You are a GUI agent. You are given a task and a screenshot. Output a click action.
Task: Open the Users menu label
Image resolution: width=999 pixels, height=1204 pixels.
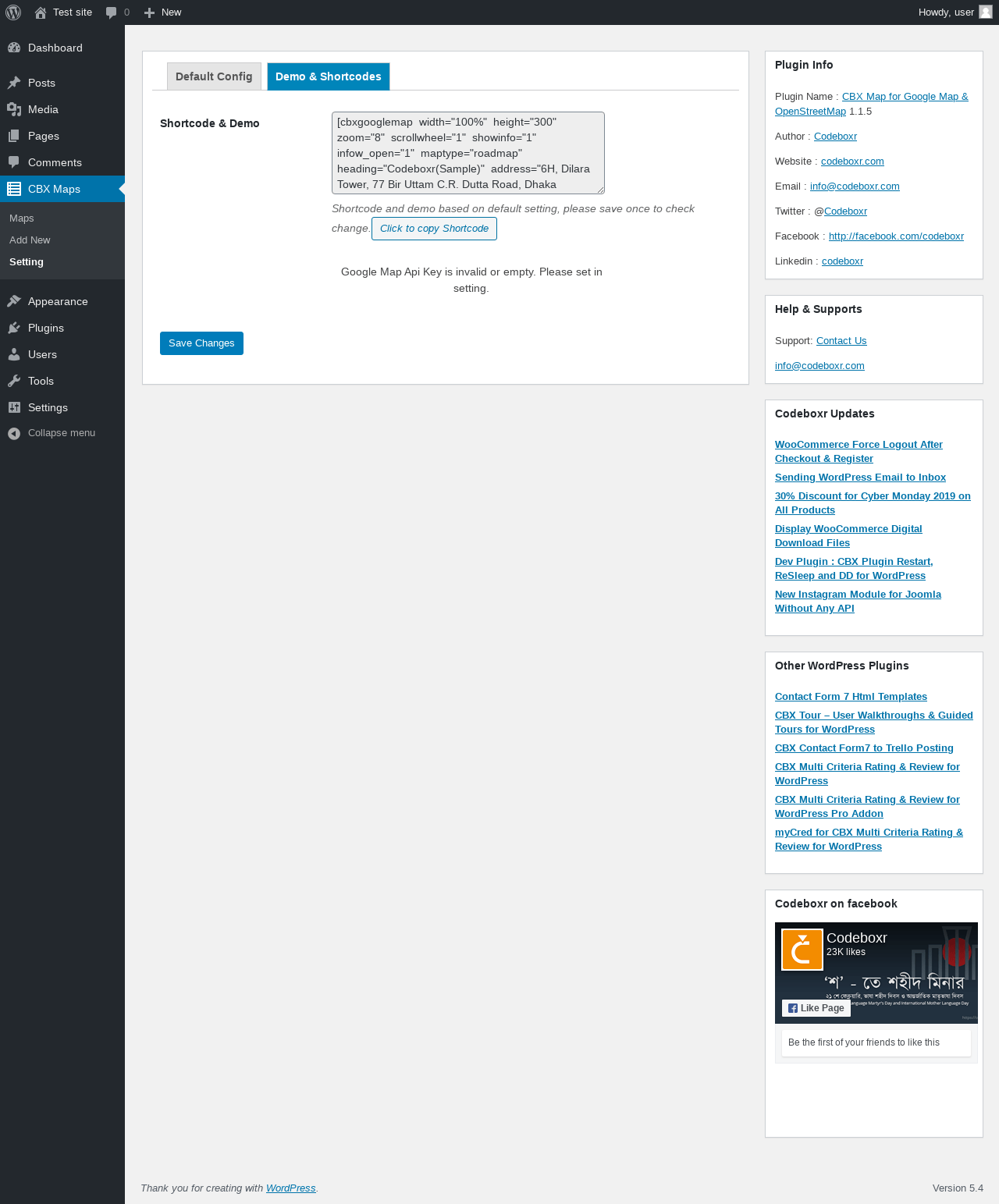(x=42, y=354)
